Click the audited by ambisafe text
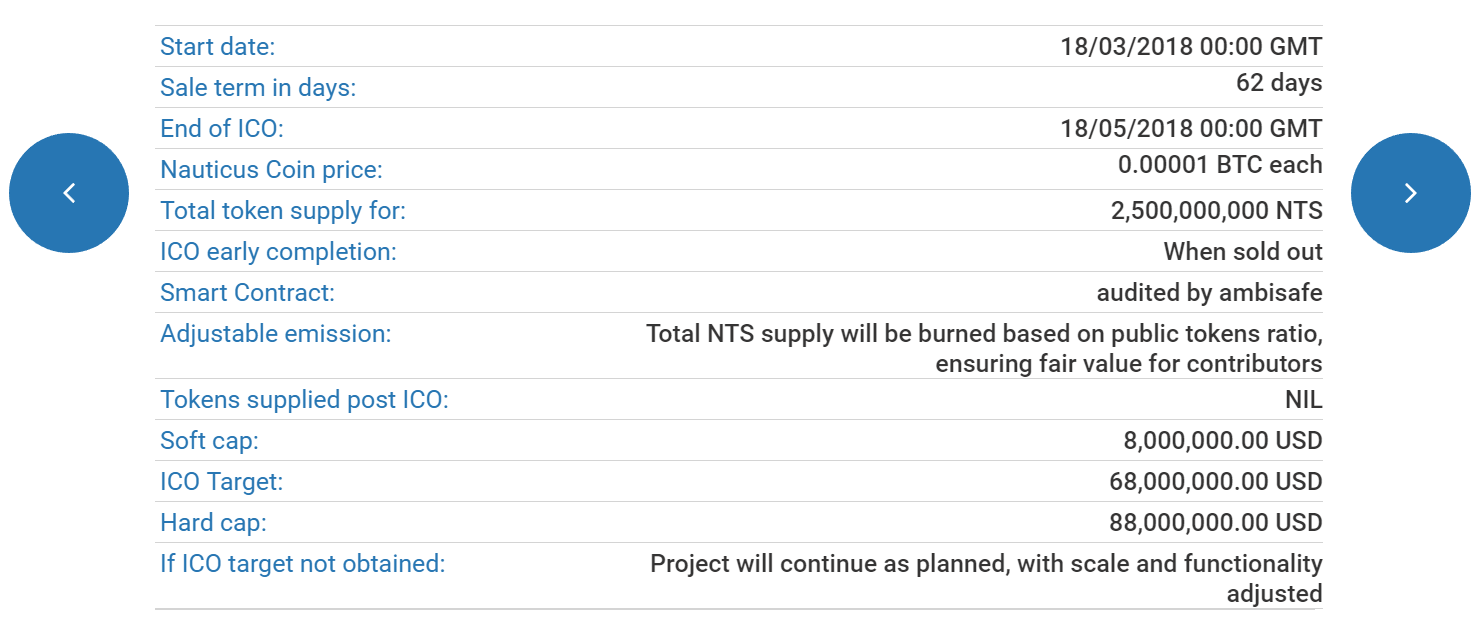This screenshot has width=1477, height=639. click(1209, 293)
